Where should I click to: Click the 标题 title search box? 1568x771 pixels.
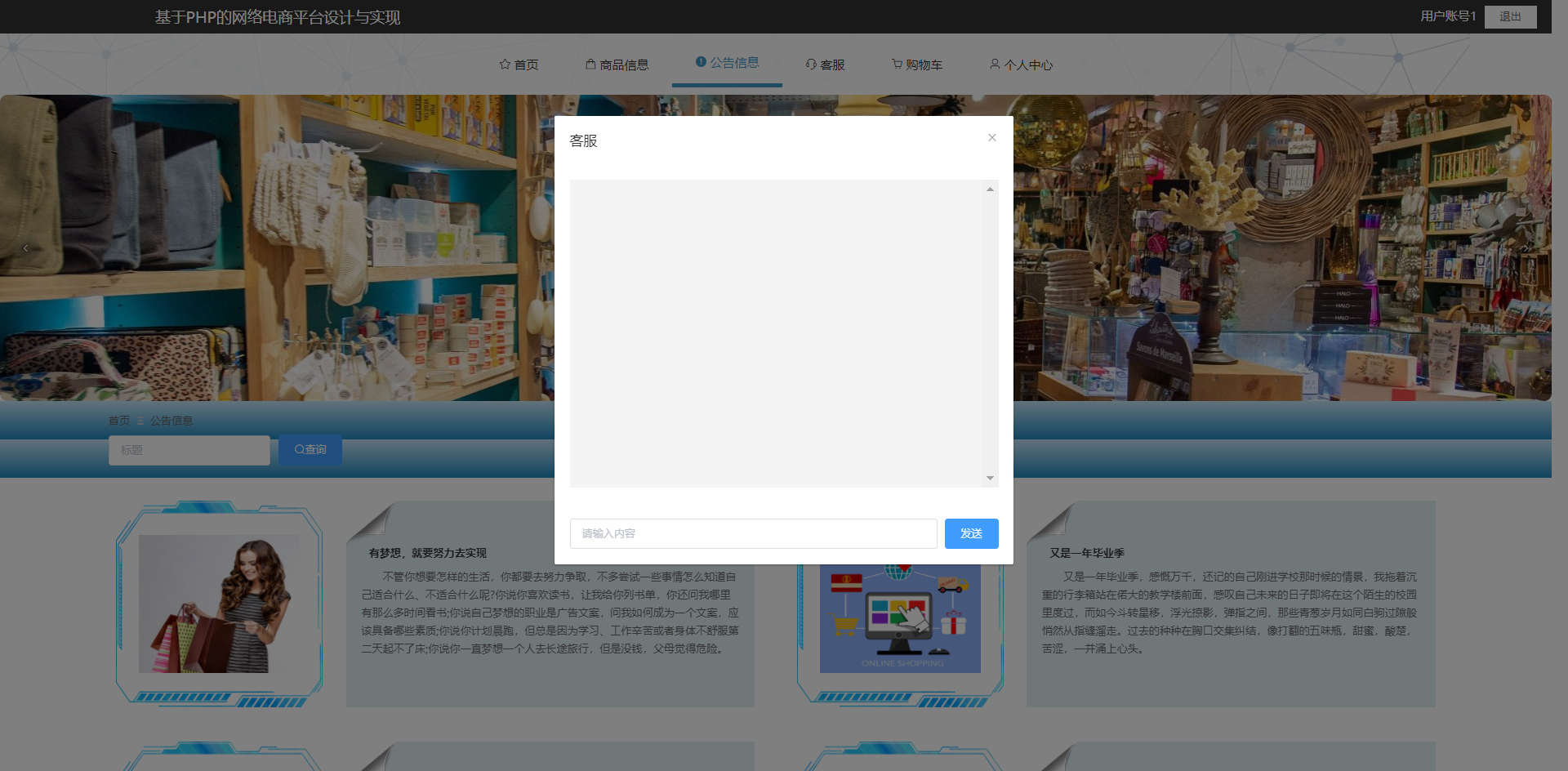(x=189, y=449)
